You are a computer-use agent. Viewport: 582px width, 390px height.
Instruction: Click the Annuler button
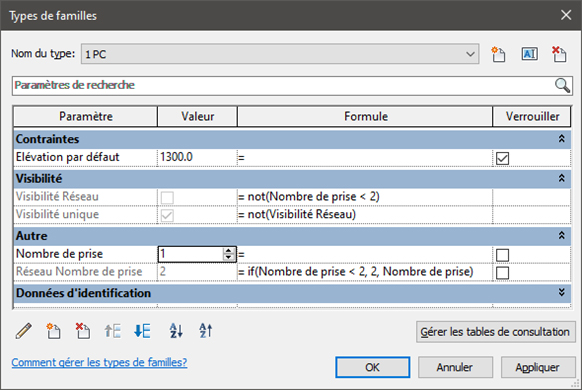455,367
